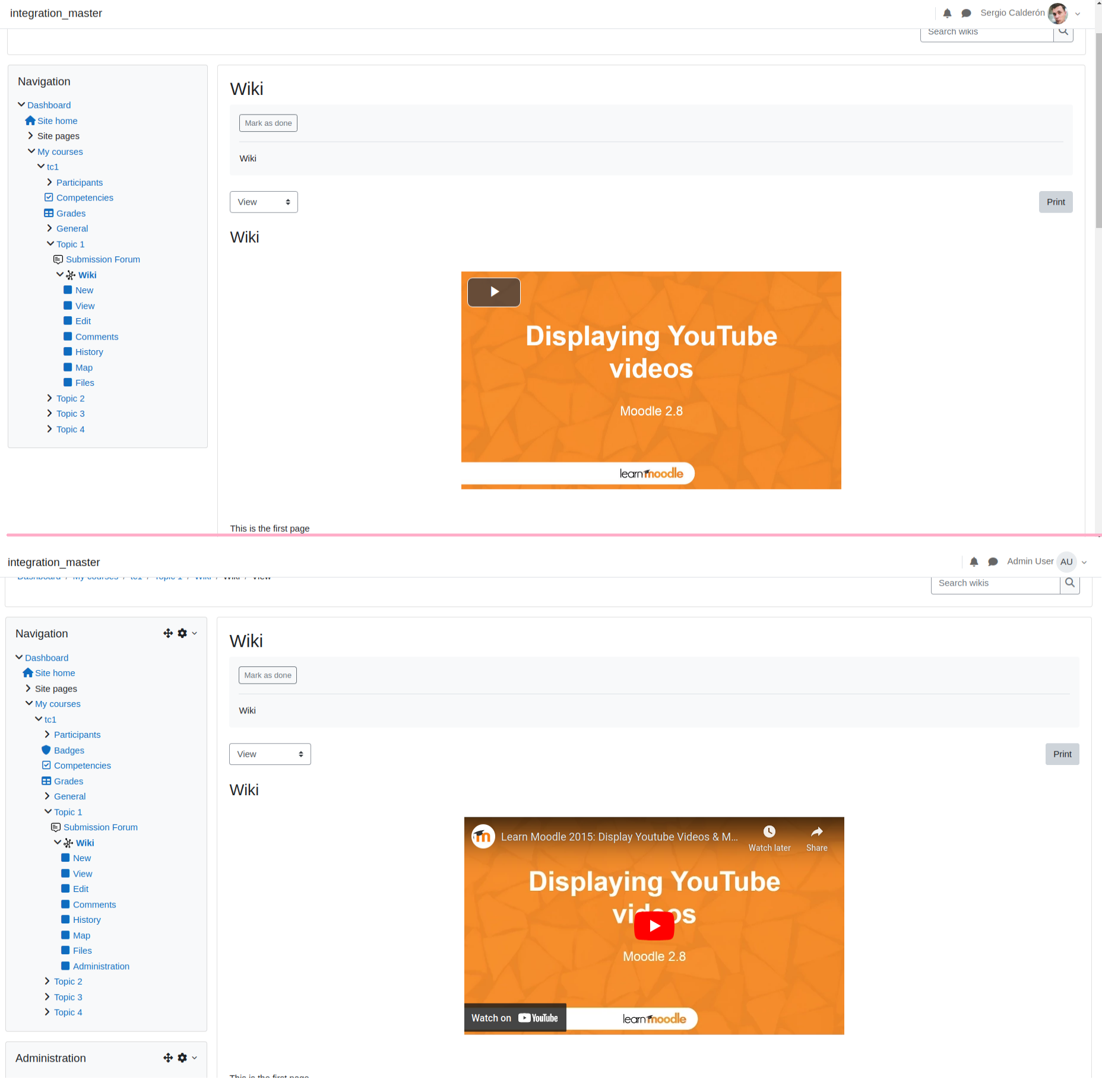Open the View dropdown in the lower wiki page
1102x1092 pixels.
[x=270, y=754]
